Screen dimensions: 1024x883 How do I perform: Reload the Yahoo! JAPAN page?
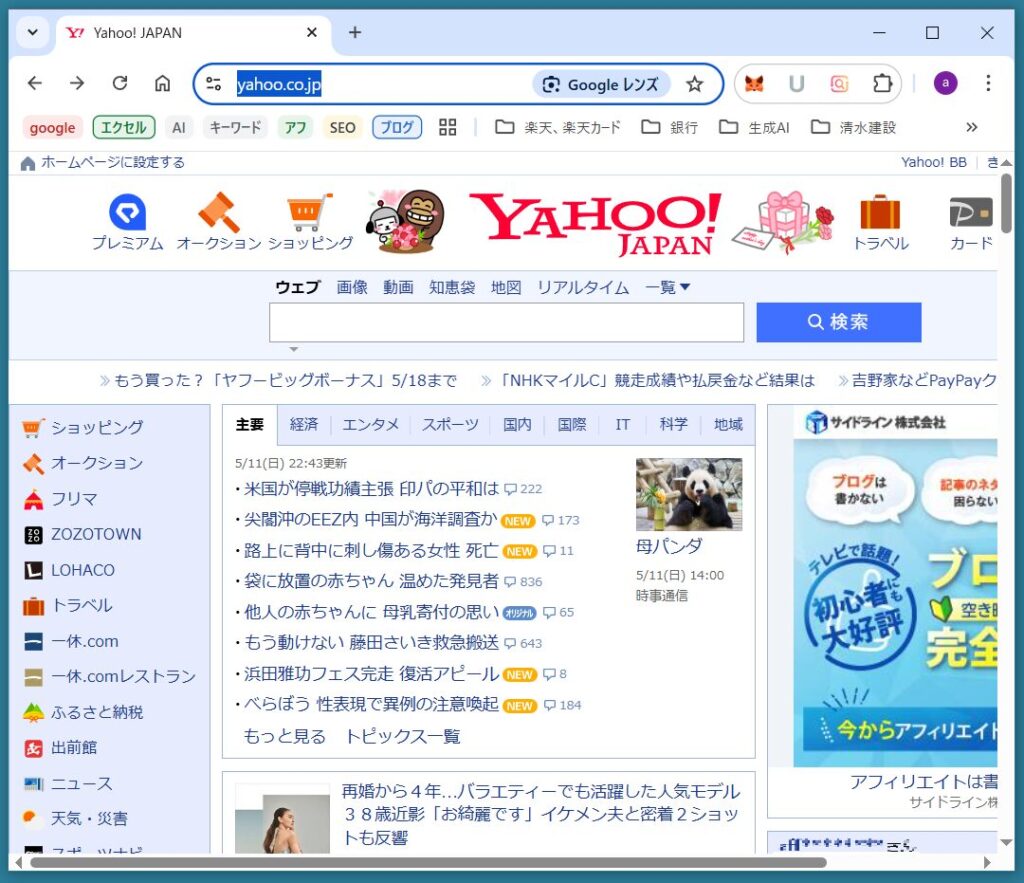120,83
